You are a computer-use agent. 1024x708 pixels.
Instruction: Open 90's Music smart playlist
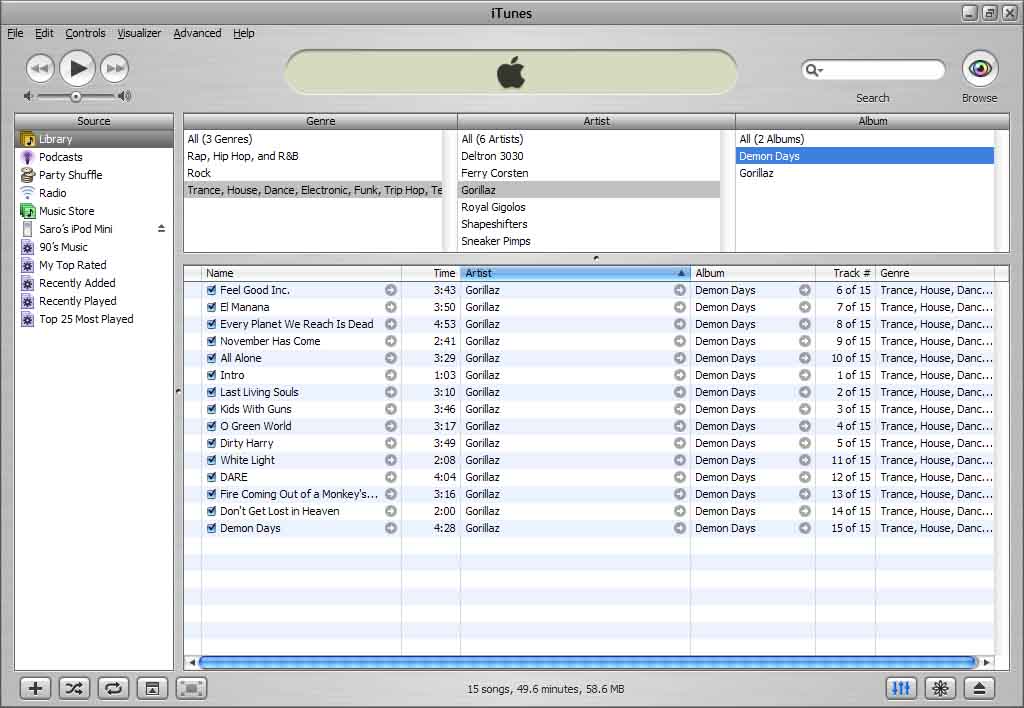pyautogui.click(x=63, y=247)
